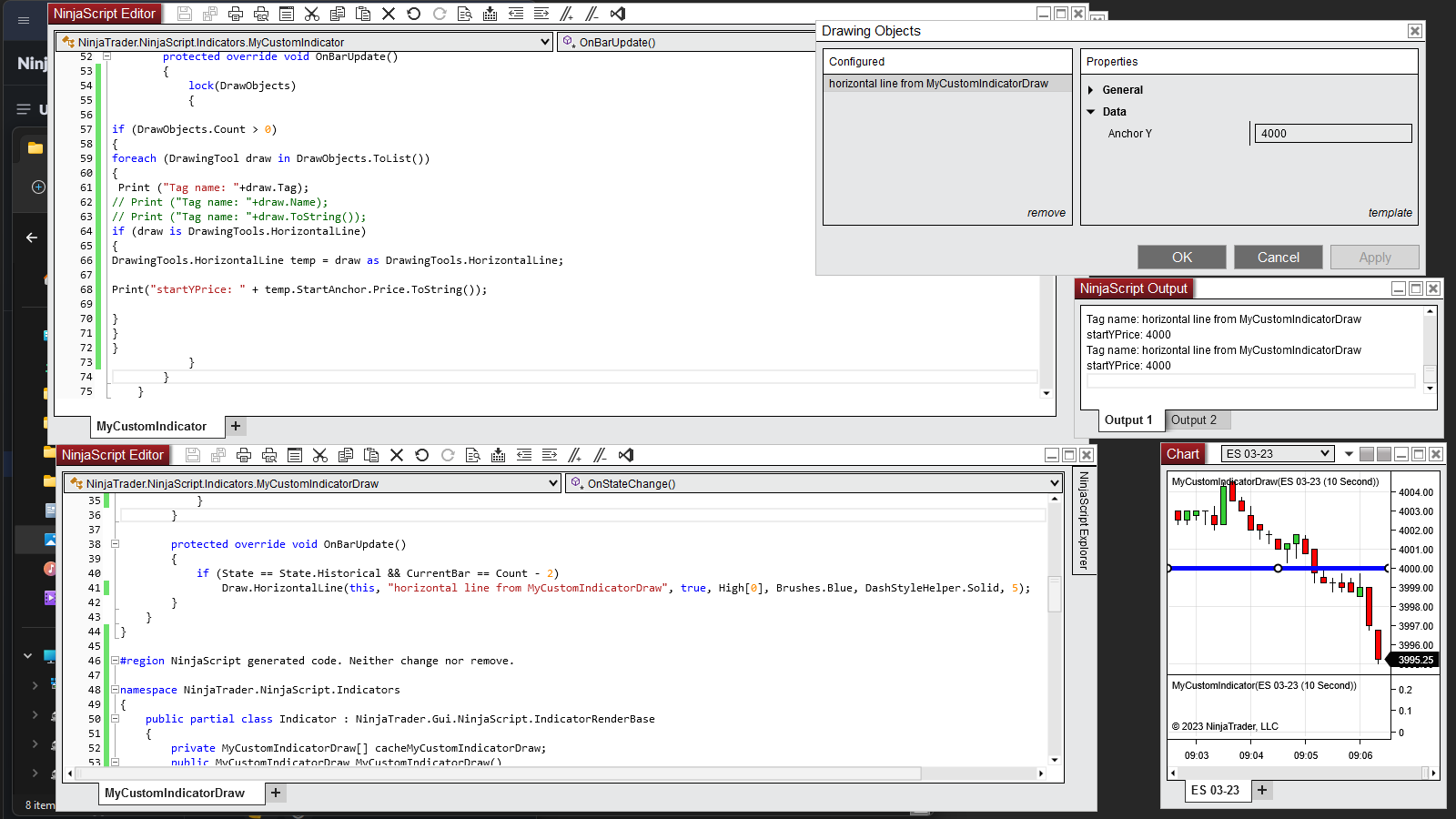Add a new tab next to MyCustomIndicatorDraw
The width and height of the screenshot is (1456, 819).
click(x=276, y=793)
